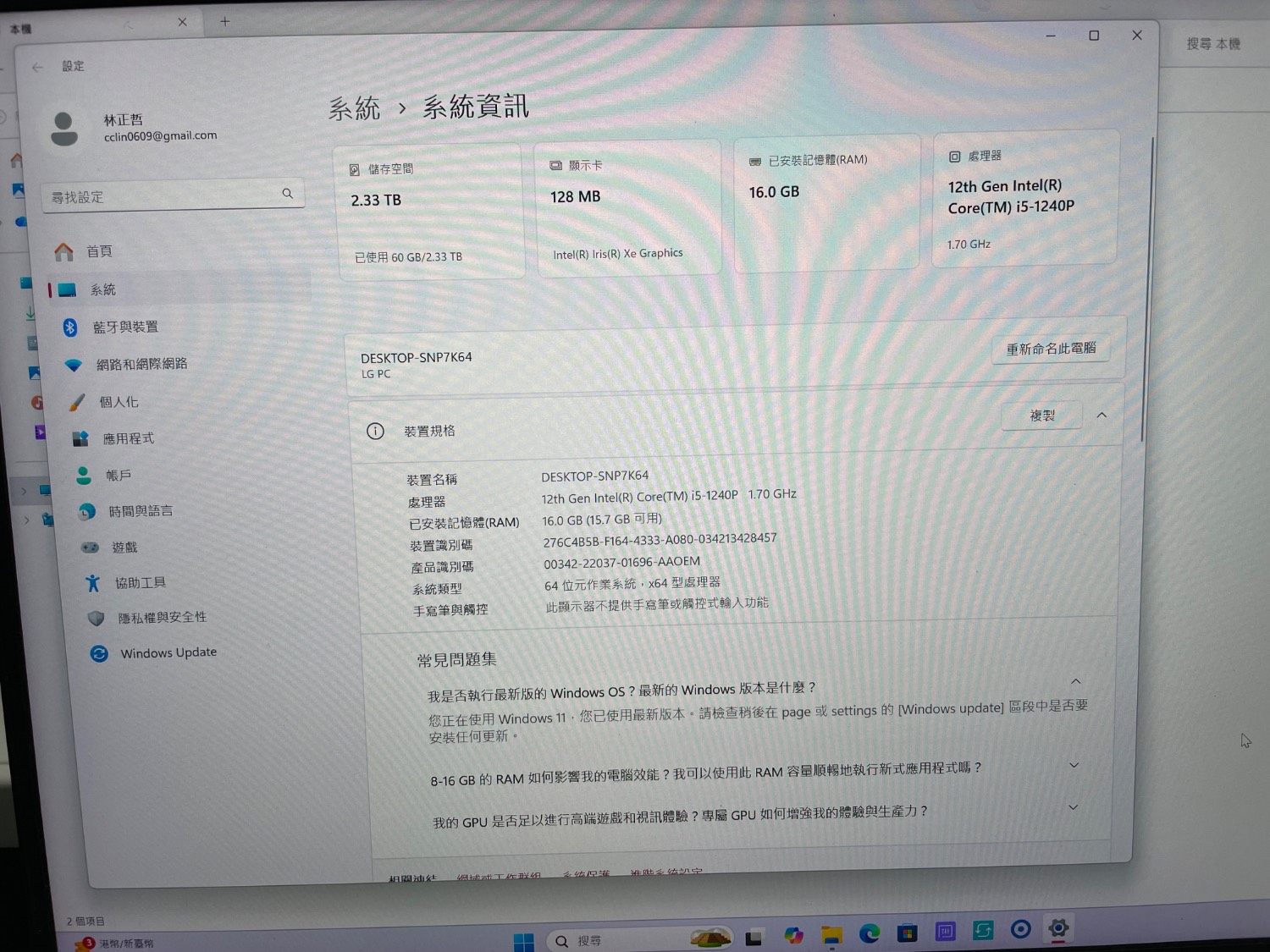
Task: Select 應用程式 apps in sidebar
Action: pos(128,438)
